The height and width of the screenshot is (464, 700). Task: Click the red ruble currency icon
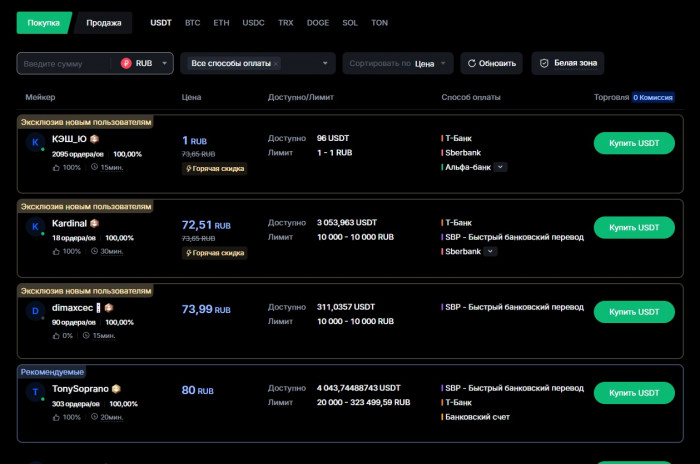coord(126,63)
